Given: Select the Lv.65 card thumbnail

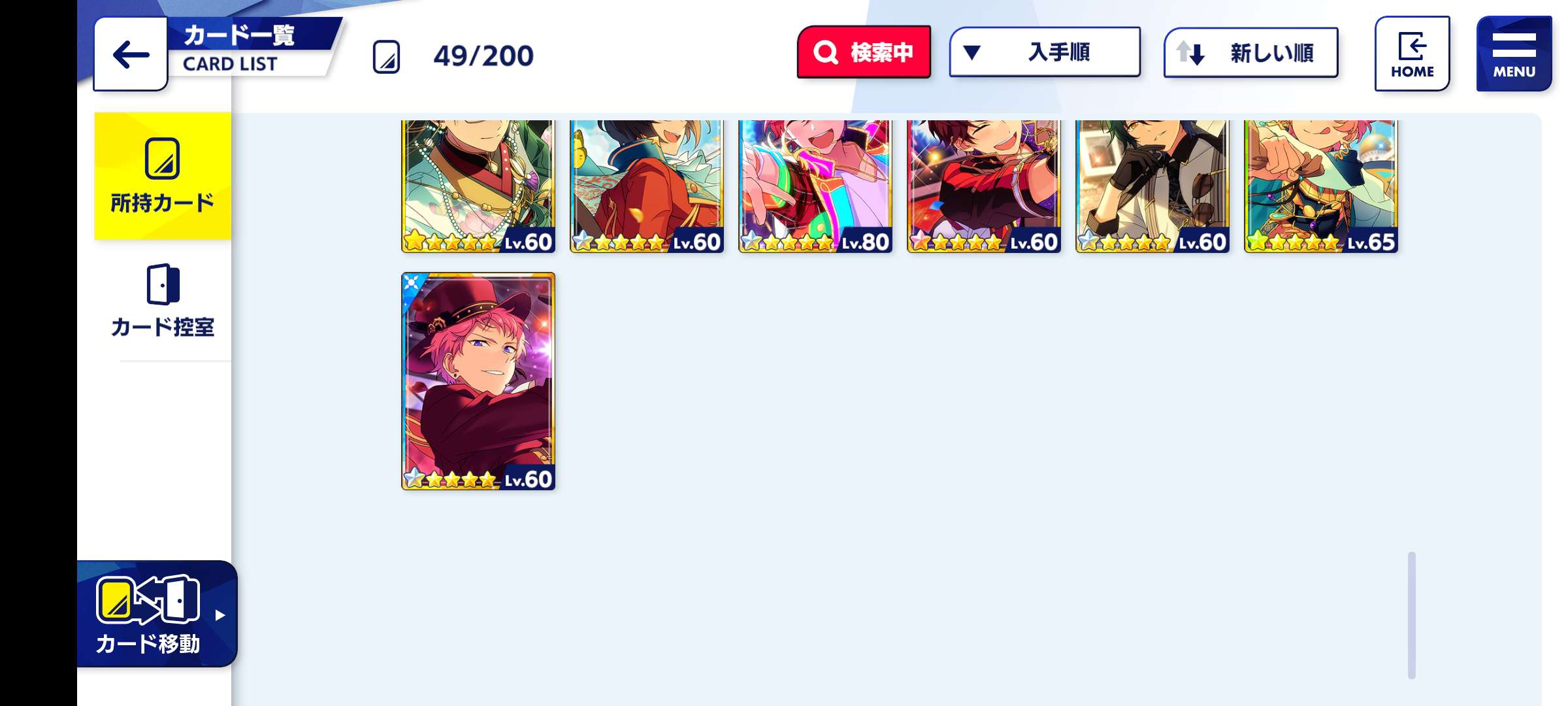Looking at the screenshot, I should (x=1321, y=186).
